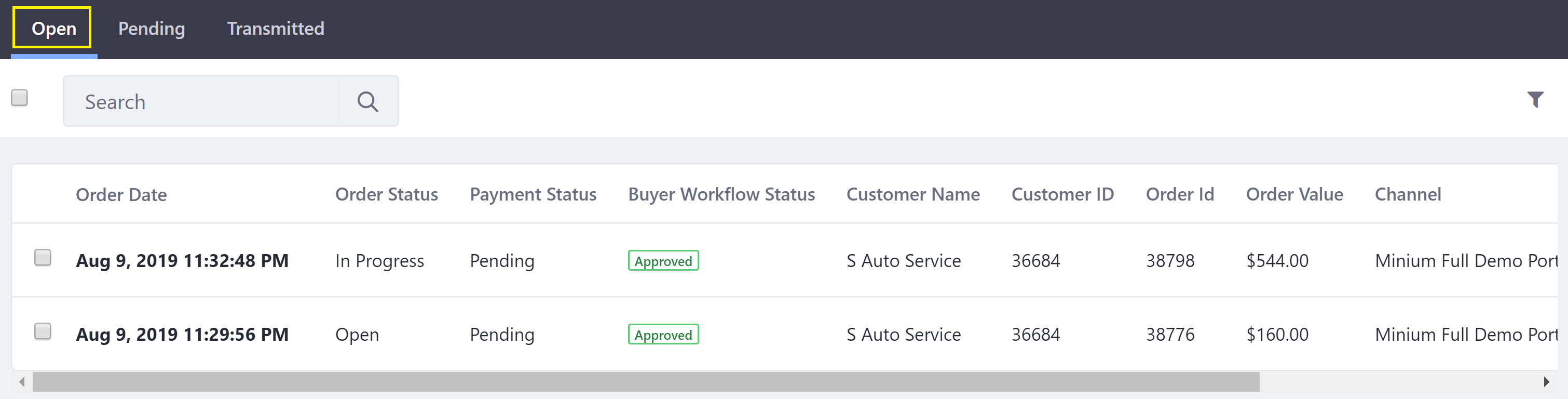Open the filter funnel icon
This screenshot has width=1568, height=399.
tap(1535, 99)
